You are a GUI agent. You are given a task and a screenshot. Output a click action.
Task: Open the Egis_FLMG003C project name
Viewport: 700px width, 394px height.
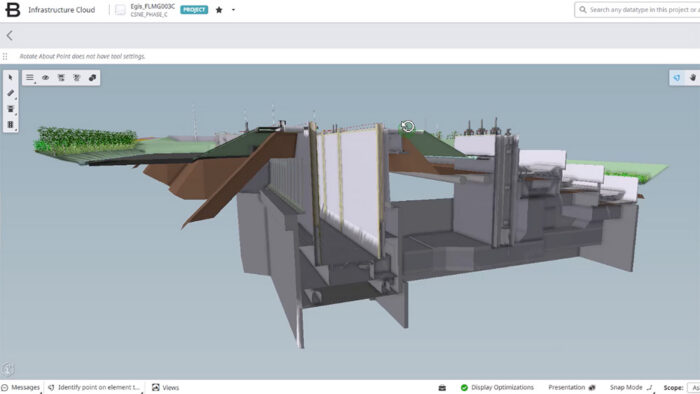pos(152,6)
